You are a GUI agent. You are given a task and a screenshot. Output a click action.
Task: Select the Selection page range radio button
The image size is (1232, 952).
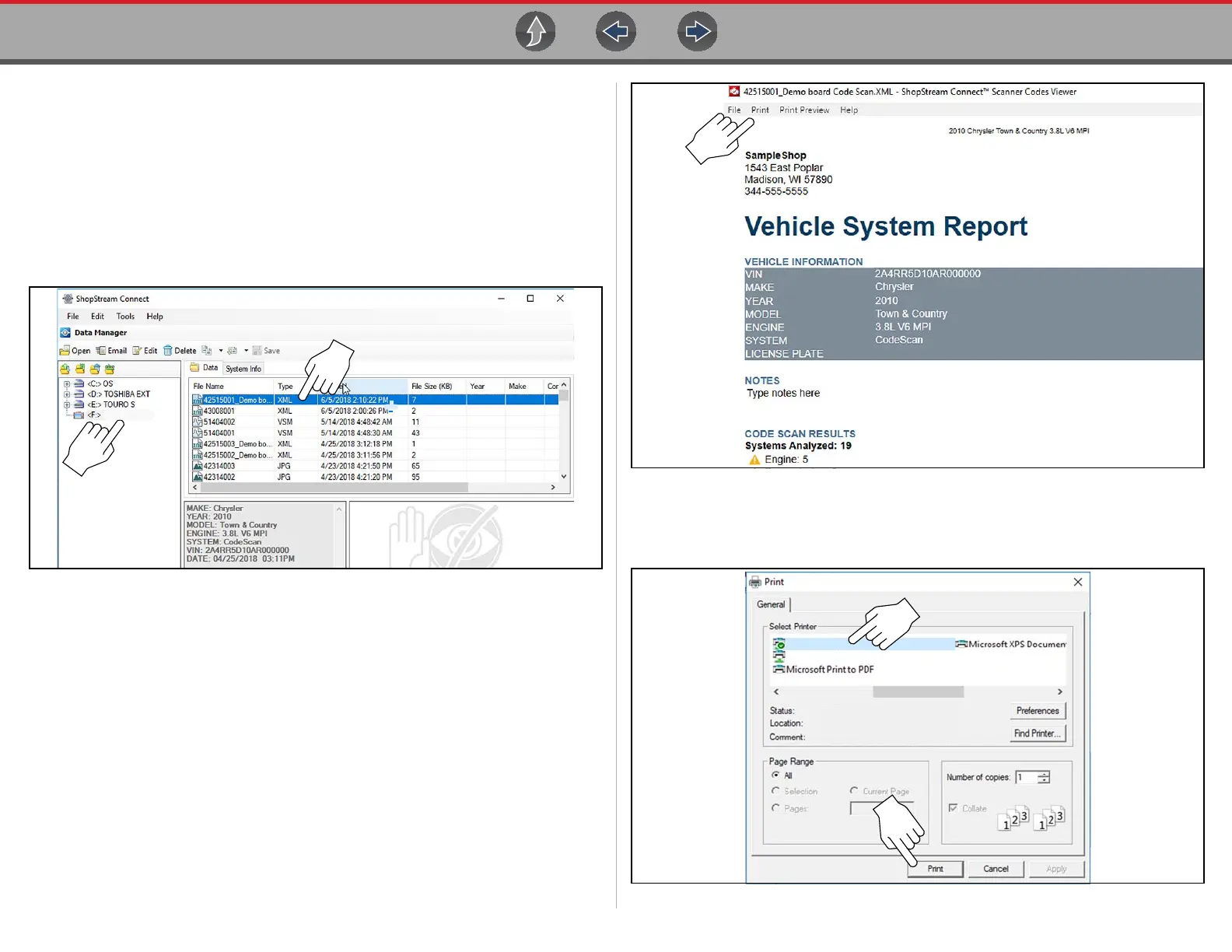coord(775,791)
